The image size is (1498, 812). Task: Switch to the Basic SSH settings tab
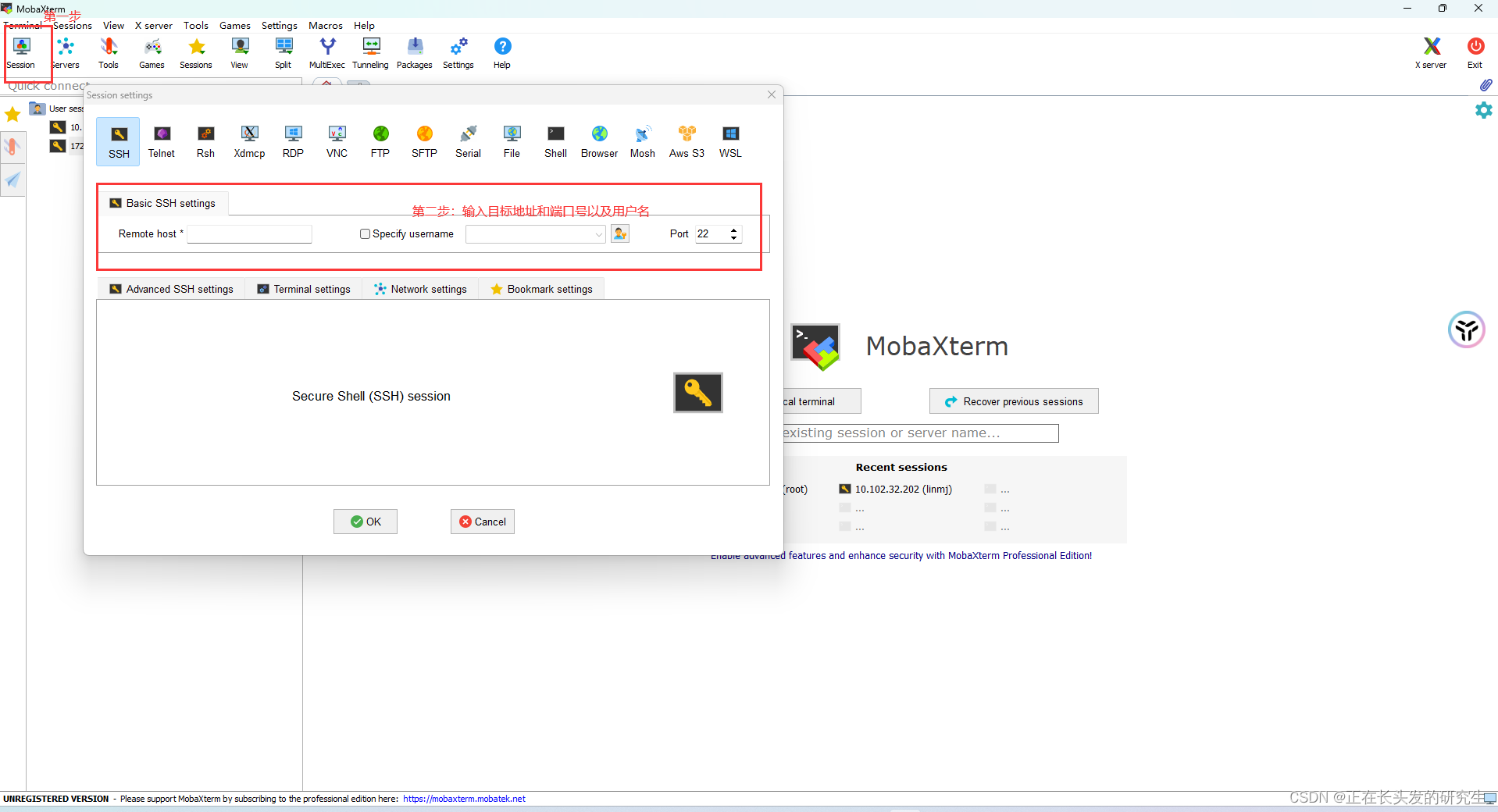click(162, 203)
